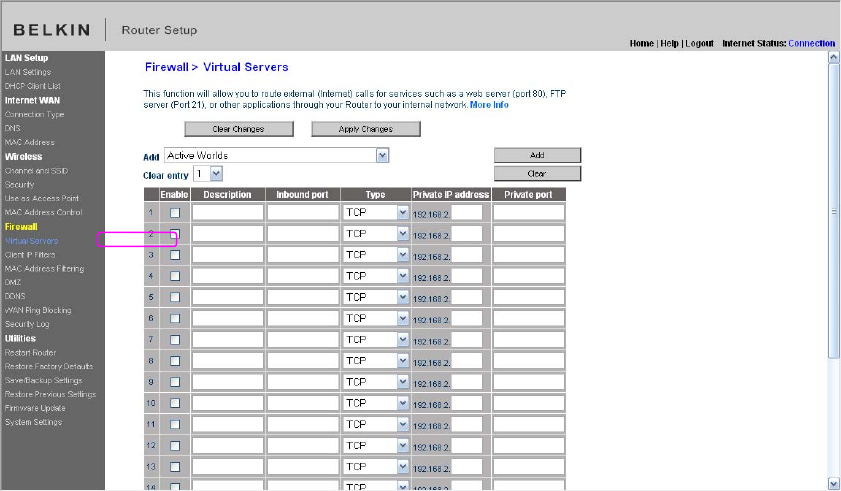Enable virtual server row 1 checkbox
The image size is (841, 491).
175,213
